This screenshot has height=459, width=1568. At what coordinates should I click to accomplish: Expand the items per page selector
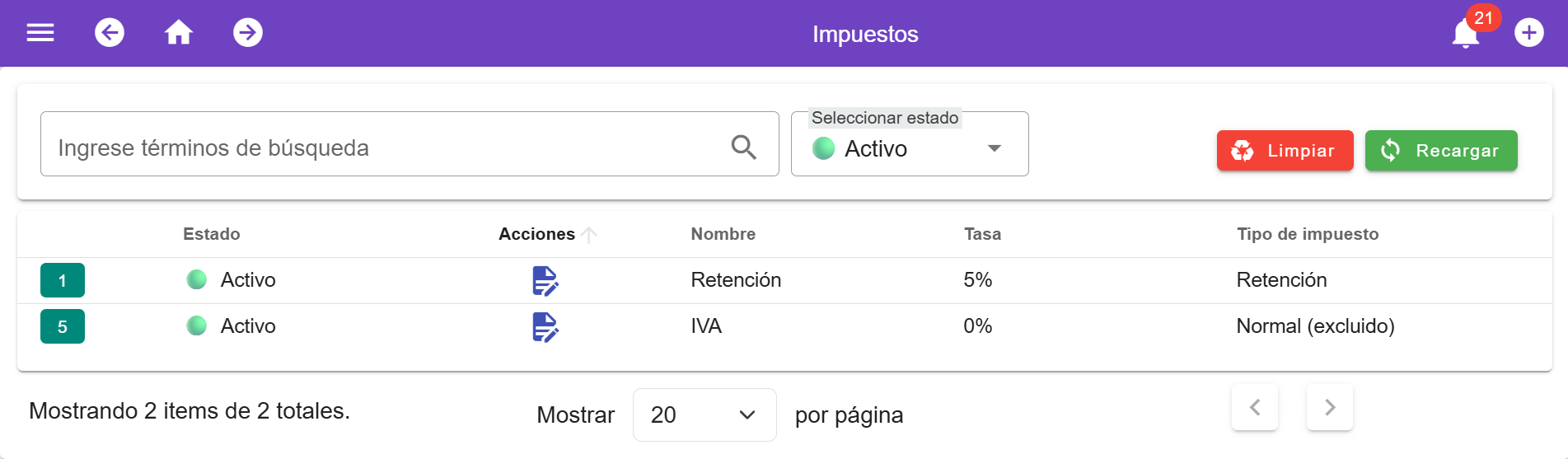[x=704, y=415]
